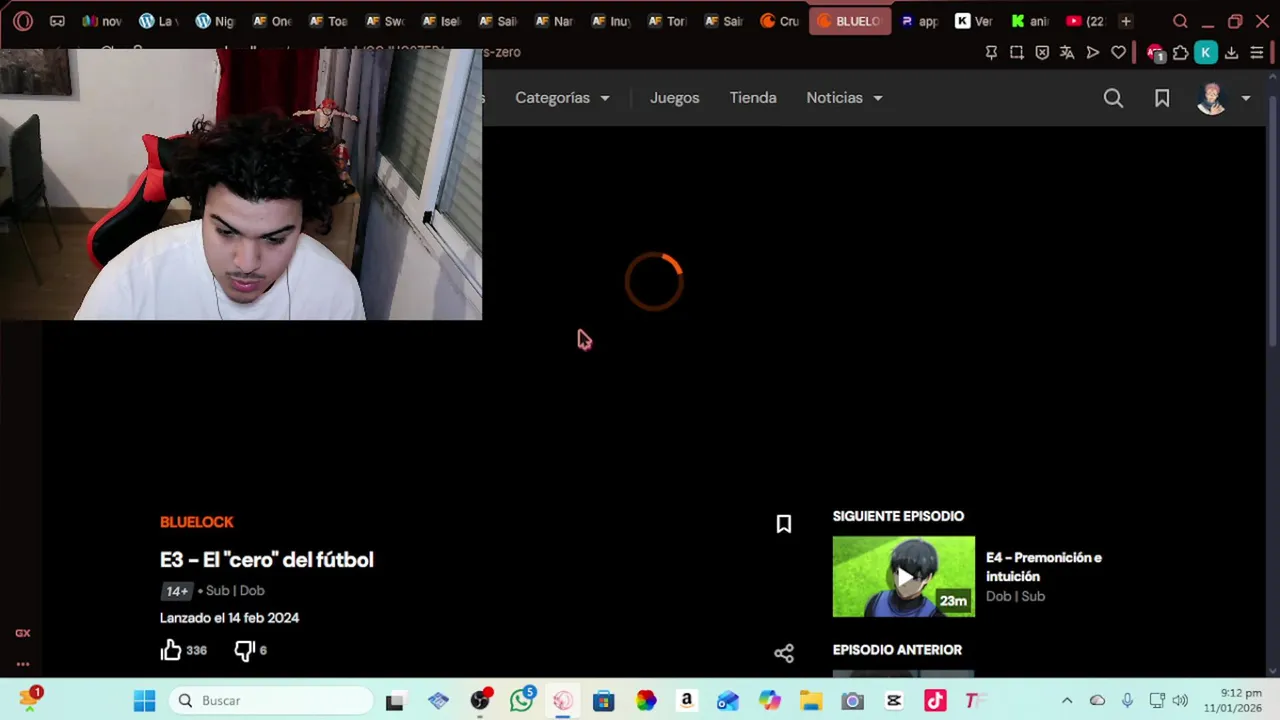Image resolution: width=1280 pixels, height=720 pixels.
Task: Open the Opera tab search magnifier
Action: pyautogui.click(x=1180, y=21)
